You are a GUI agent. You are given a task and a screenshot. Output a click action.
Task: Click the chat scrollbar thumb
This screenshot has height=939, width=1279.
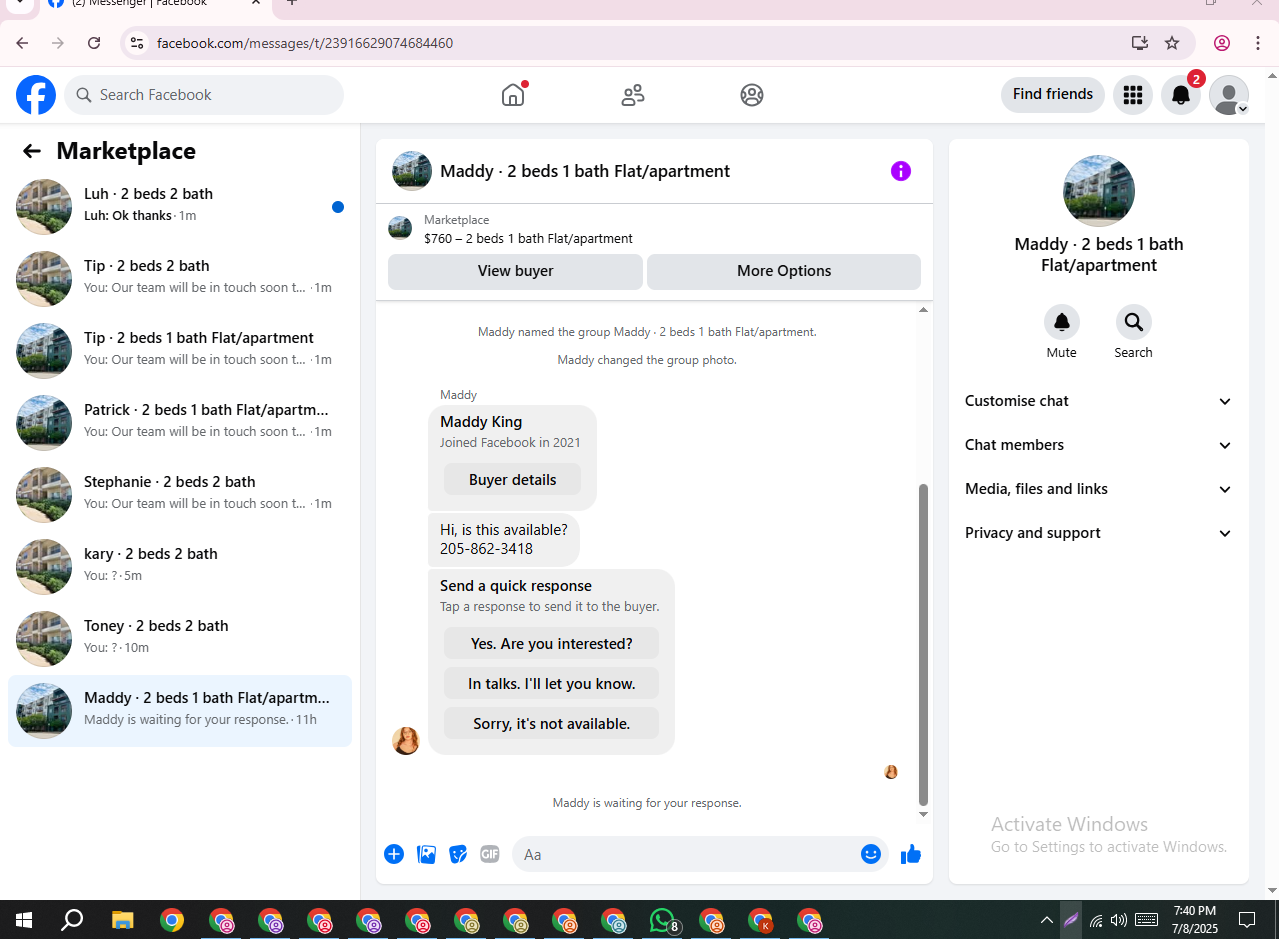pos(923,645)
